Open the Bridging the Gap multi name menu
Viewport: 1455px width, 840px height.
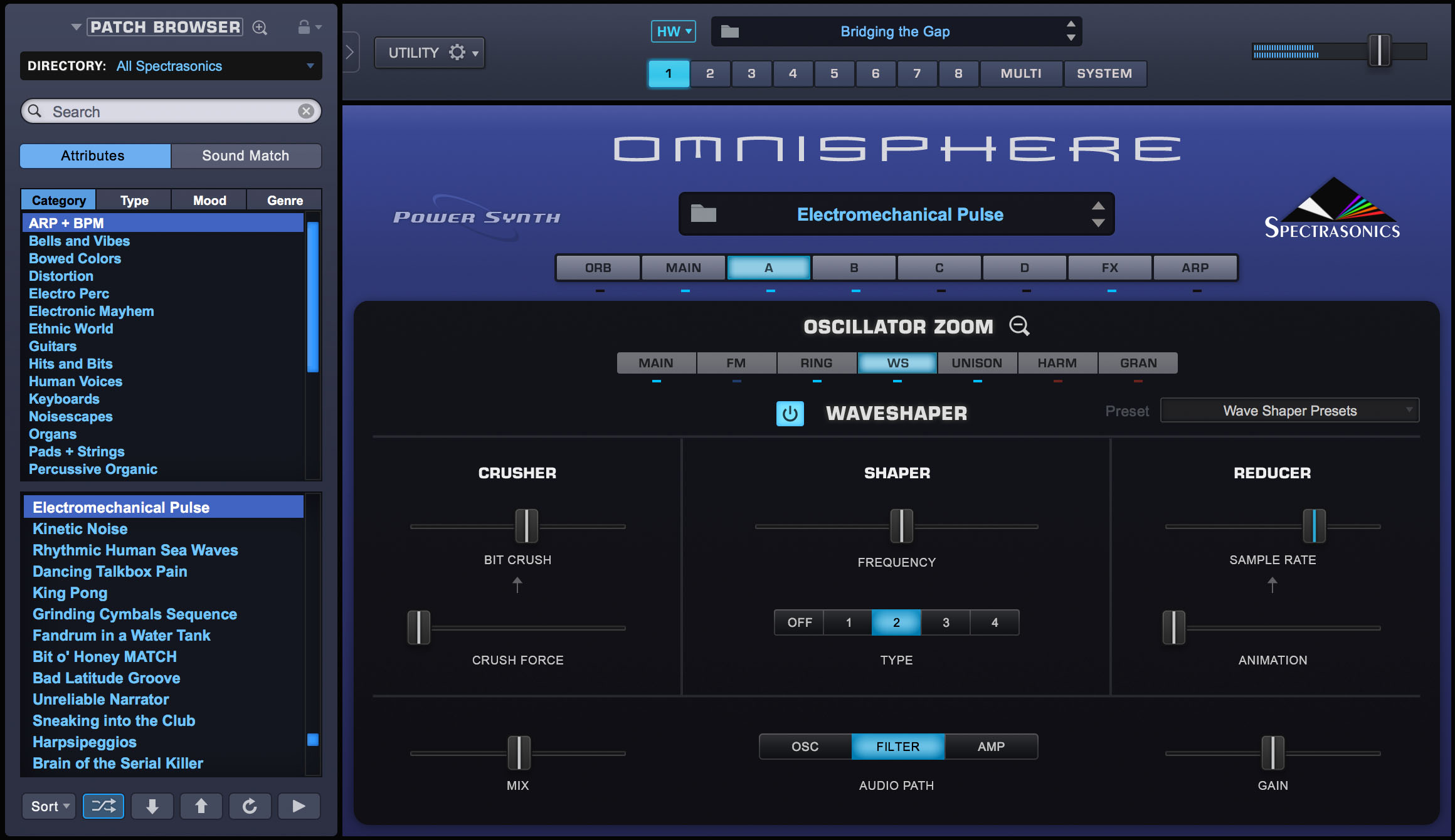(x=895, y=31)
